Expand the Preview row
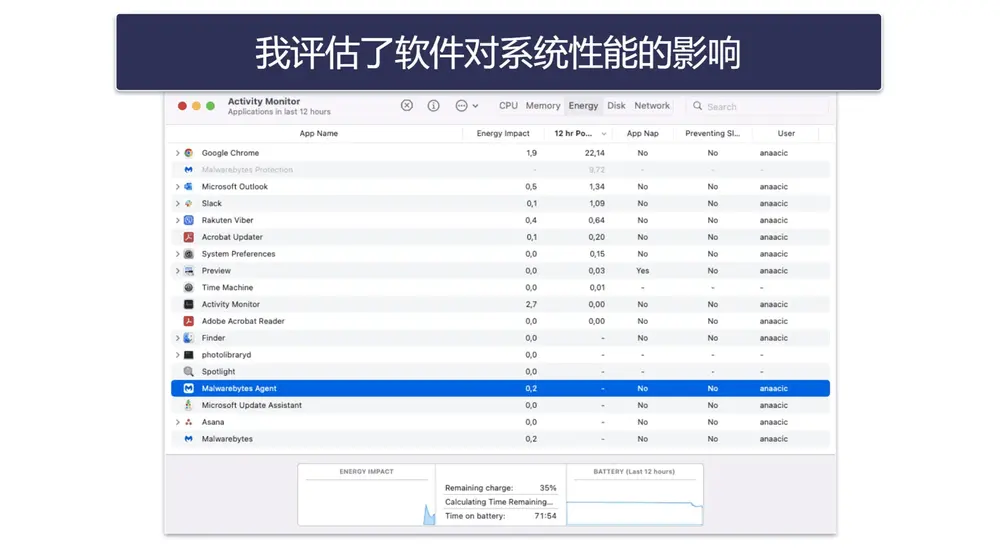 pyautogui.click(x=177, y=270)
